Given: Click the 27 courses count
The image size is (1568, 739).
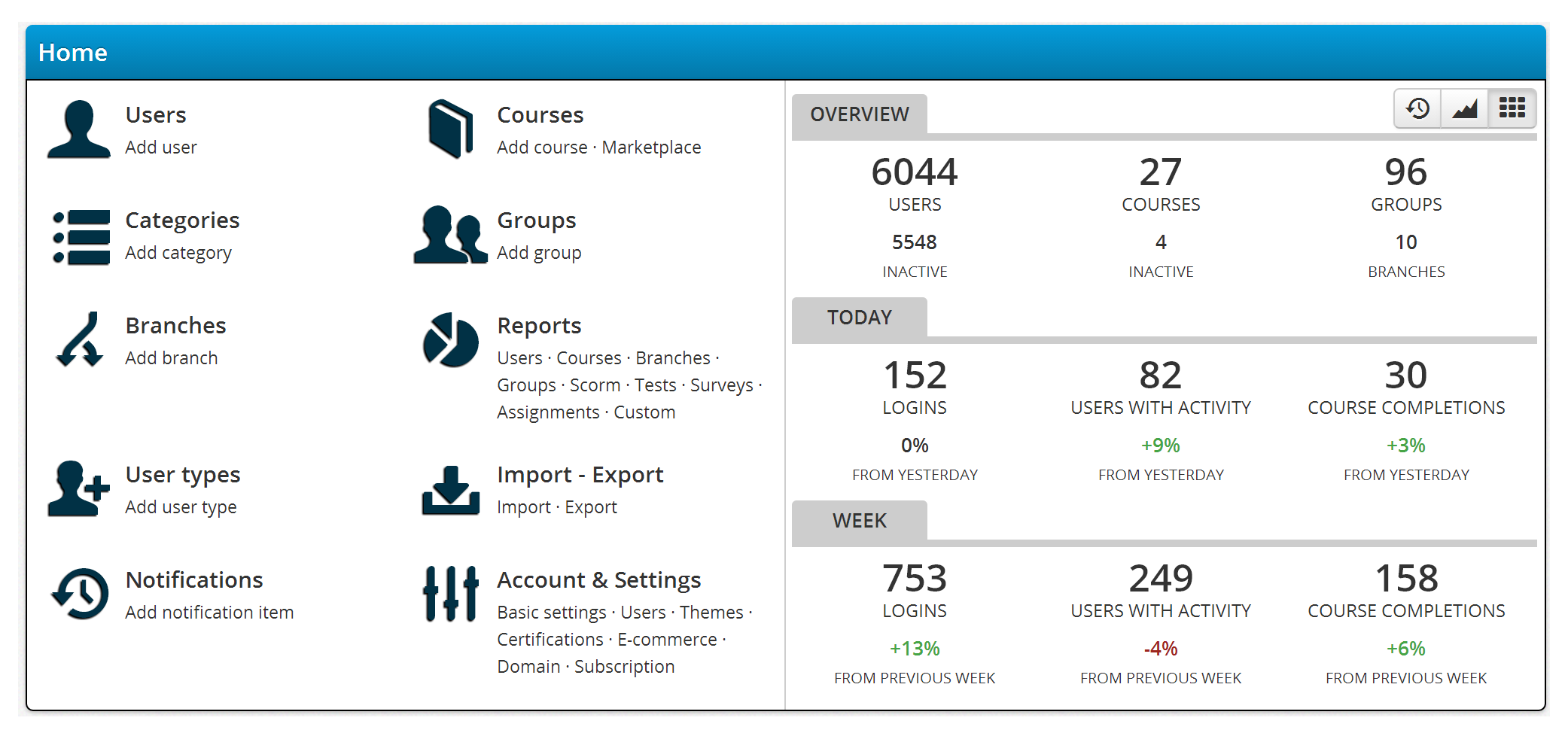Looking at the screenshot, I should [x=1161, y=172].
